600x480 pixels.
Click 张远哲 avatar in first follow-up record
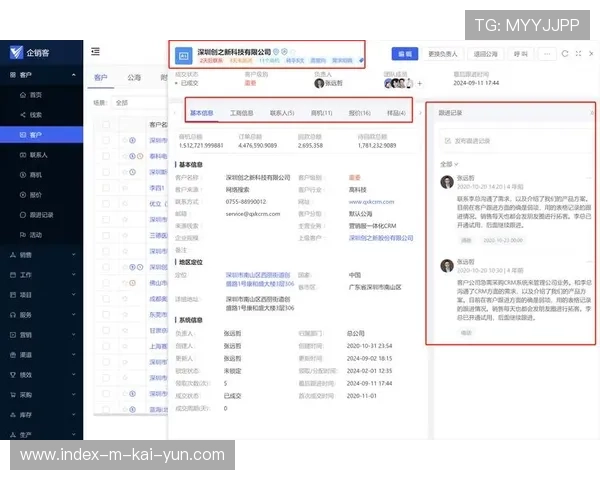(x=447, y=182)
